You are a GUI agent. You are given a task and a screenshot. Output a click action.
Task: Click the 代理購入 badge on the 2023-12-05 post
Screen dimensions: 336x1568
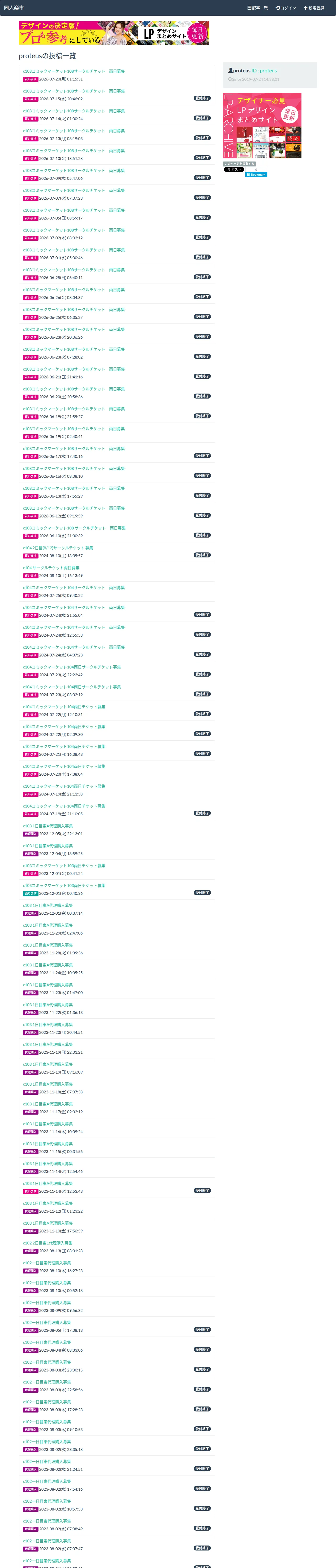pyautogui.click(x=31, y=834)
